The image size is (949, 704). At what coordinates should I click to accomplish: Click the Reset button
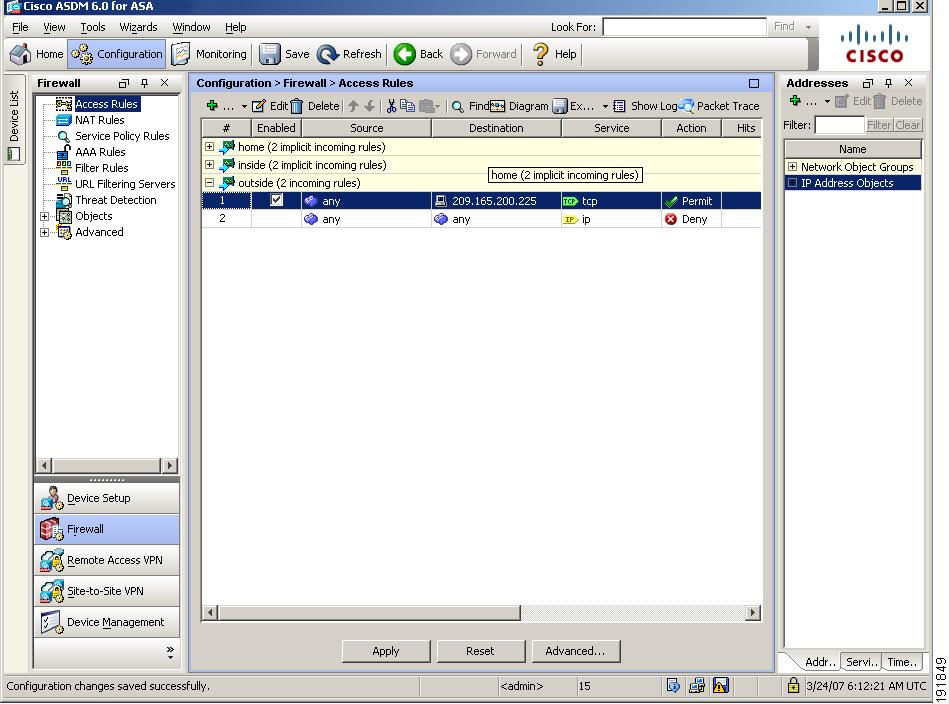(481, 651)
